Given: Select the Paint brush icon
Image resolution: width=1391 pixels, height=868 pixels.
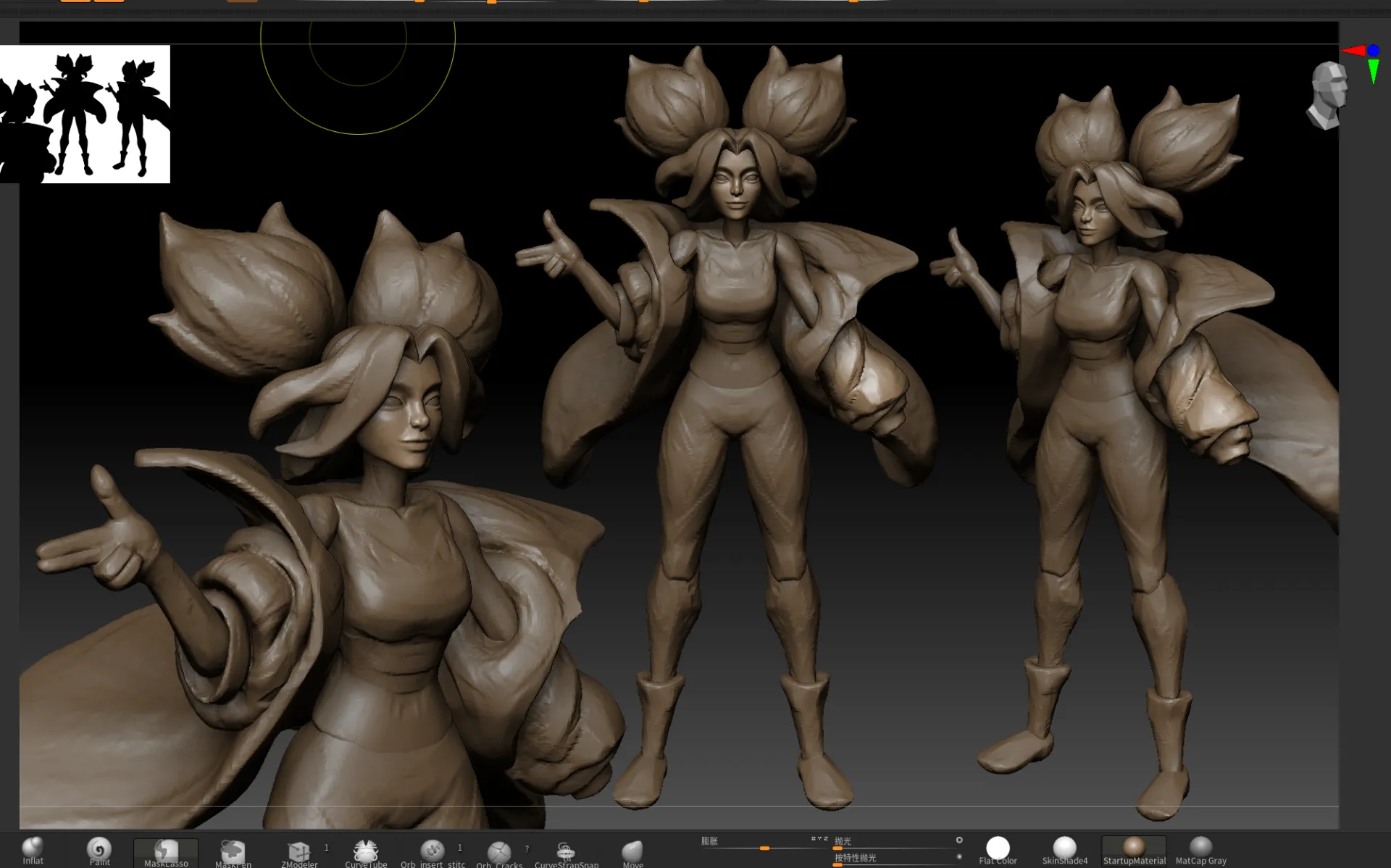Looking at the screenshot, I should point(99,849).
